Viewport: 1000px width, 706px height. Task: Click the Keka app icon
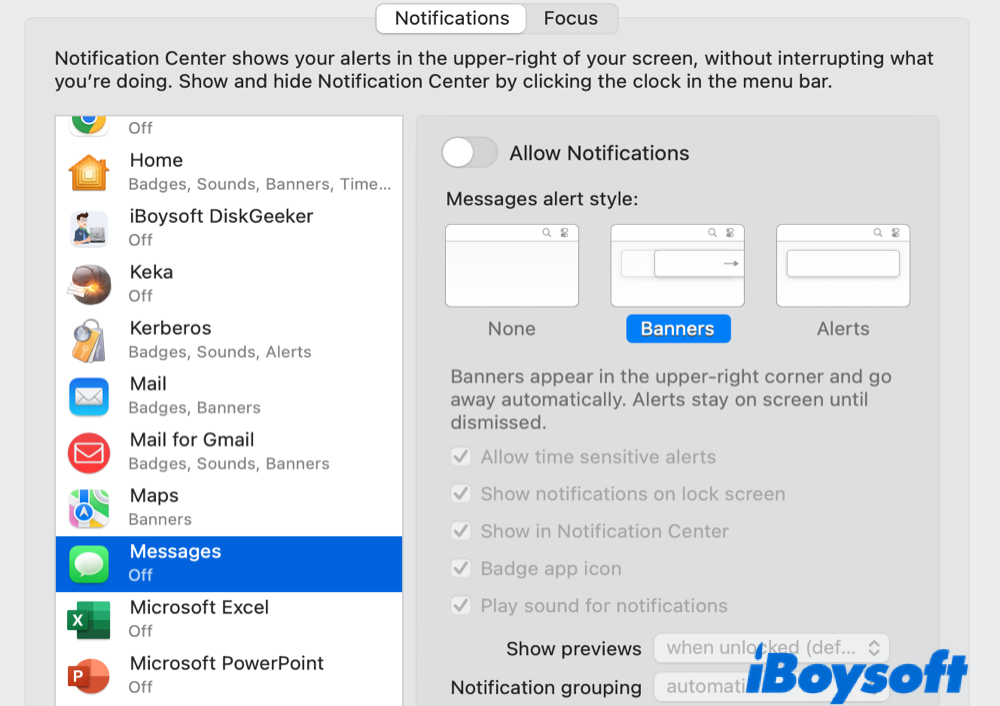pyautogui.click(x=89, y=285)
